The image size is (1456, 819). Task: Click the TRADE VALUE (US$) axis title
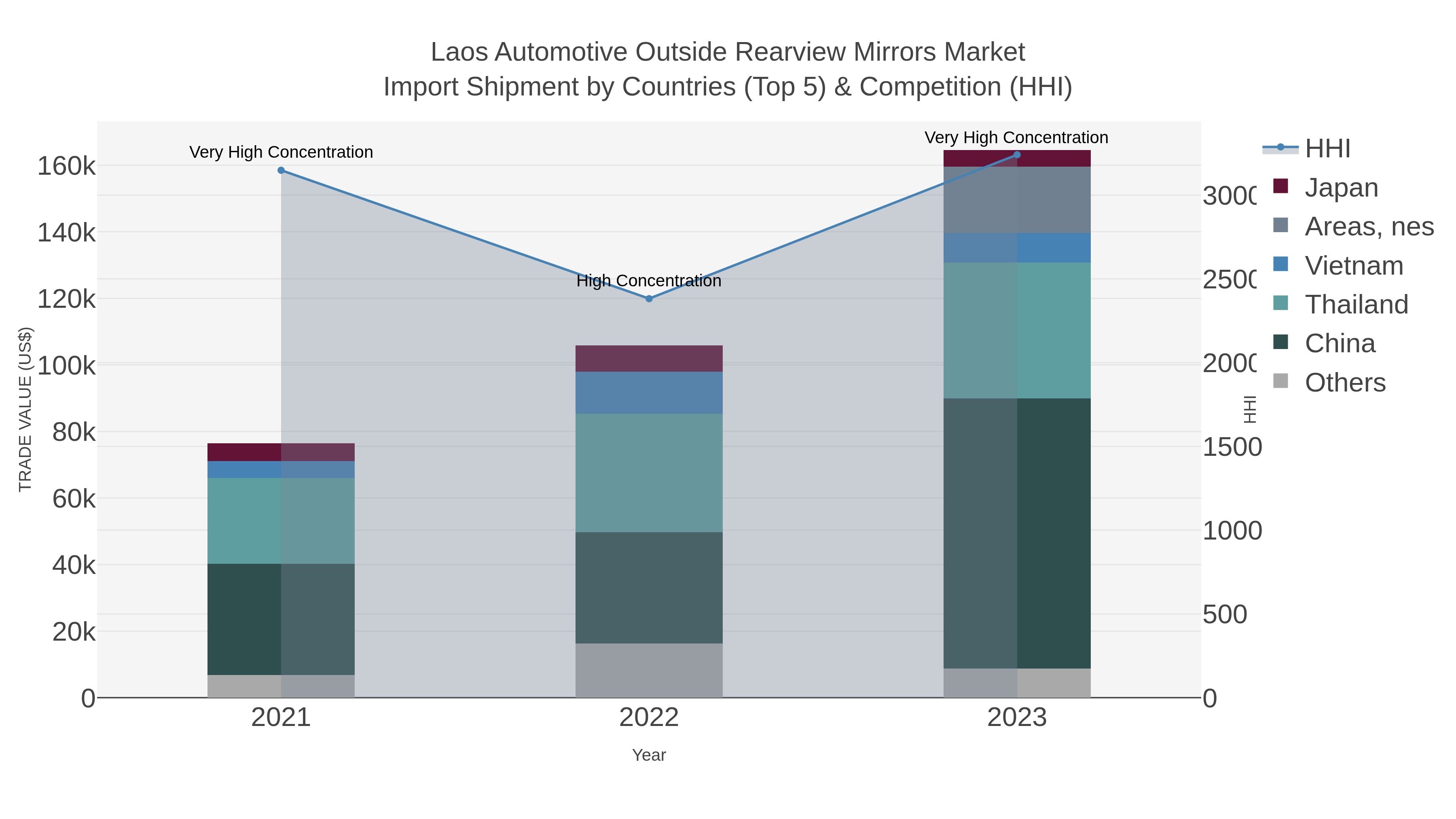(25, 409)
